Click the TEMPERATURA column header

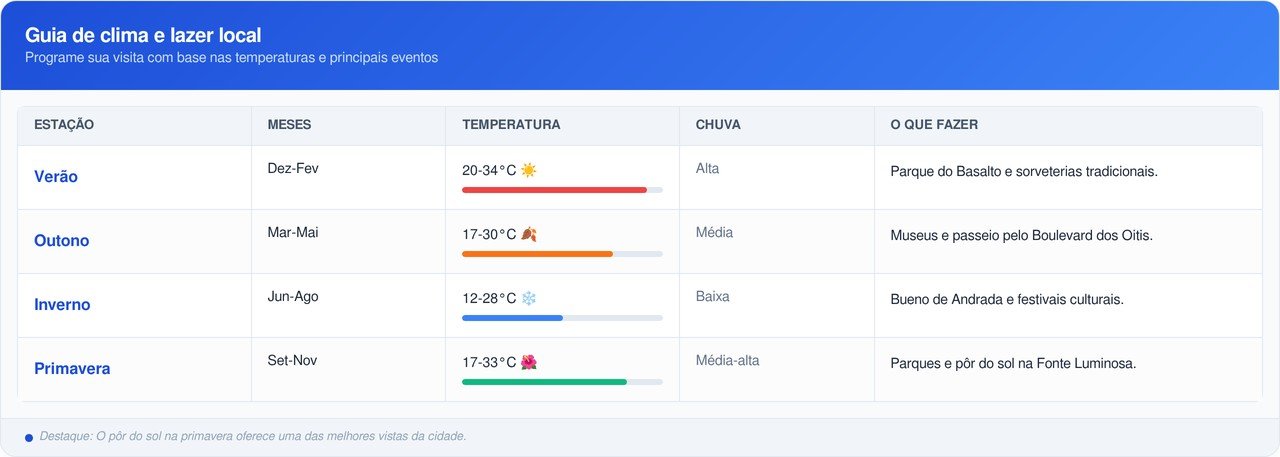click(511, 125)
